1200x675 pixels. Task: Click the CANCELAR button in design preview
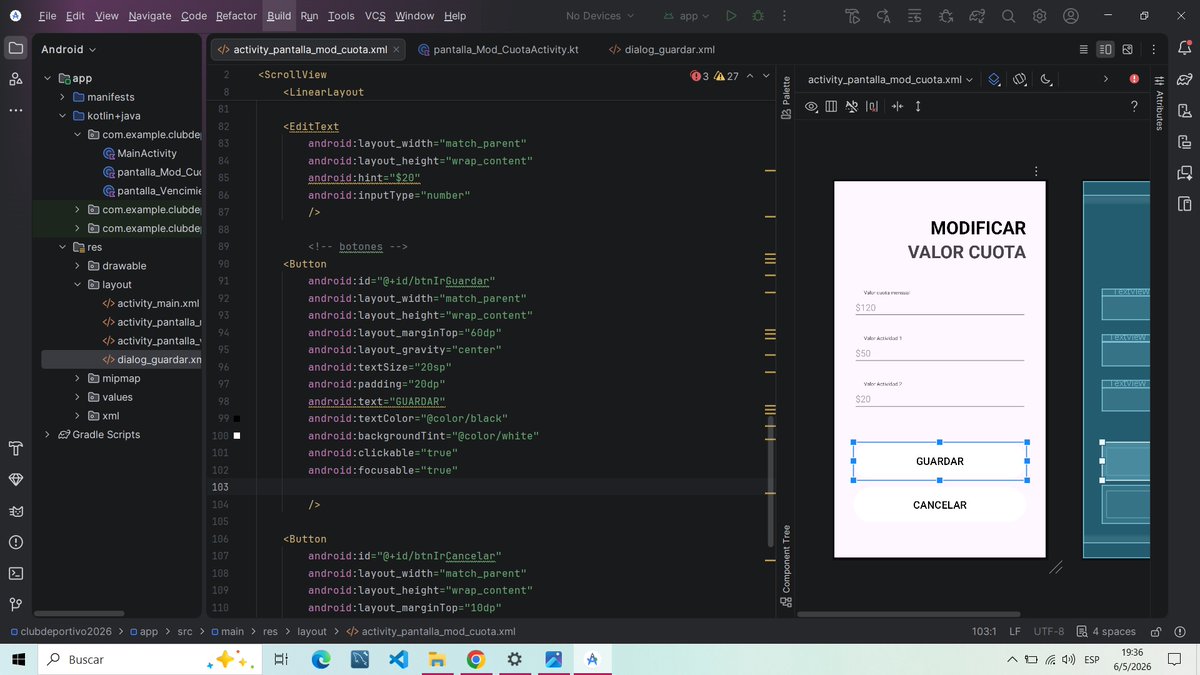[x=940, y=505]
